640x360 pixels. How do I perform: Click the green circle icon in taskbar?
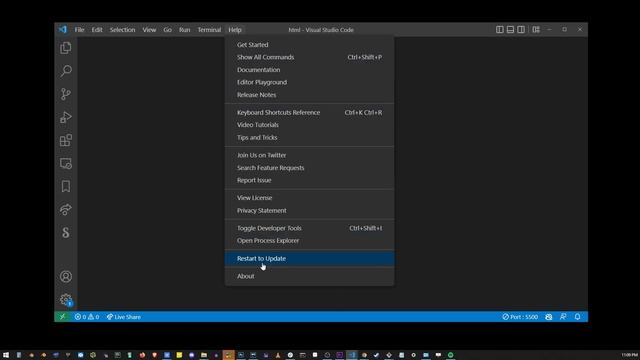(451, 355)
